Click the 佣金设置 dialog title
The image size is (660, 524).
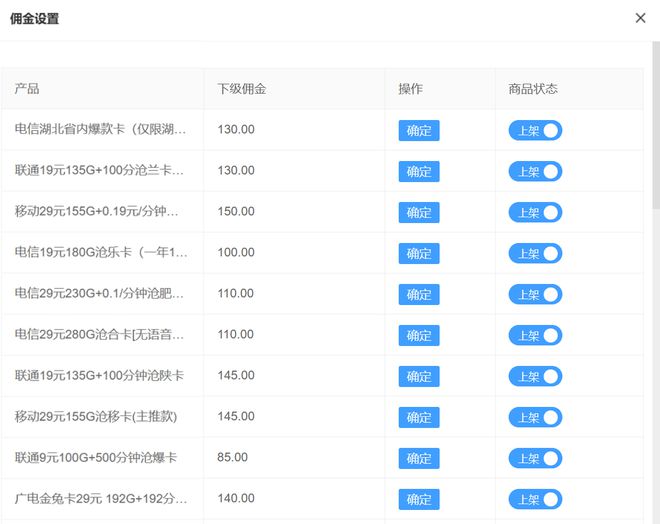click(x=35, y=19)
